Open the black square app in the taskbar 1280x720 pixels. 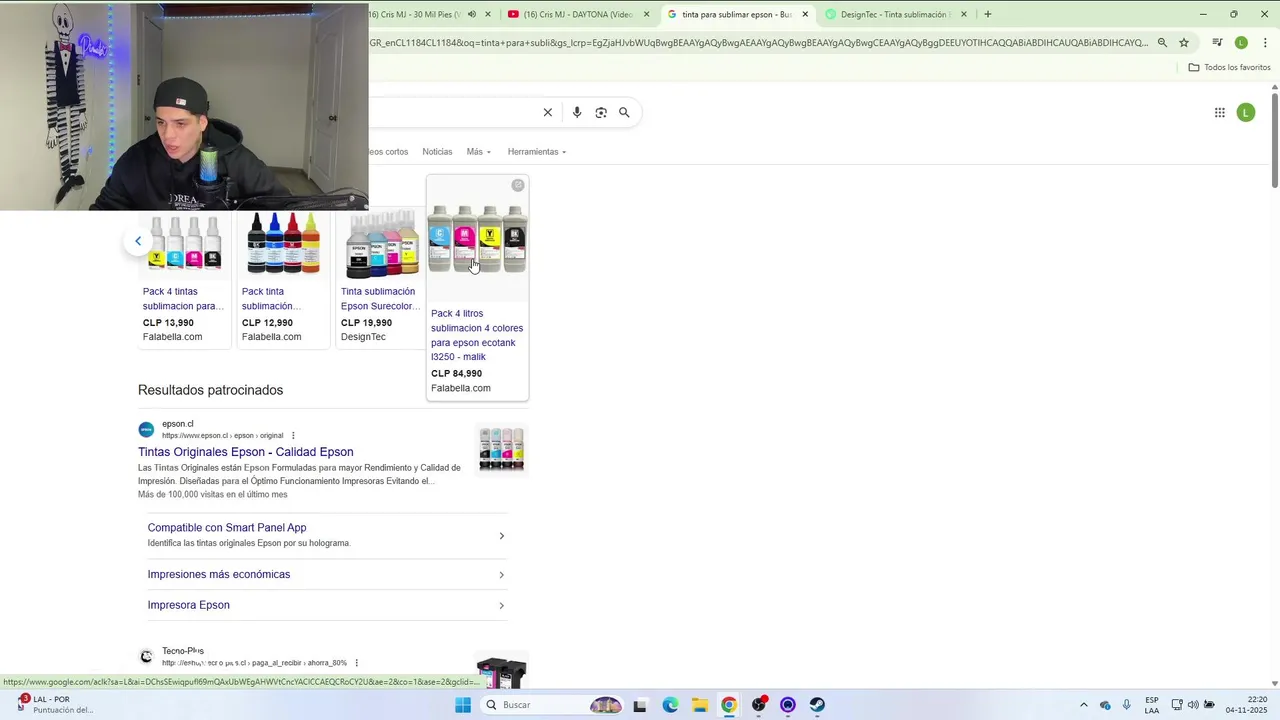(640, 705)
